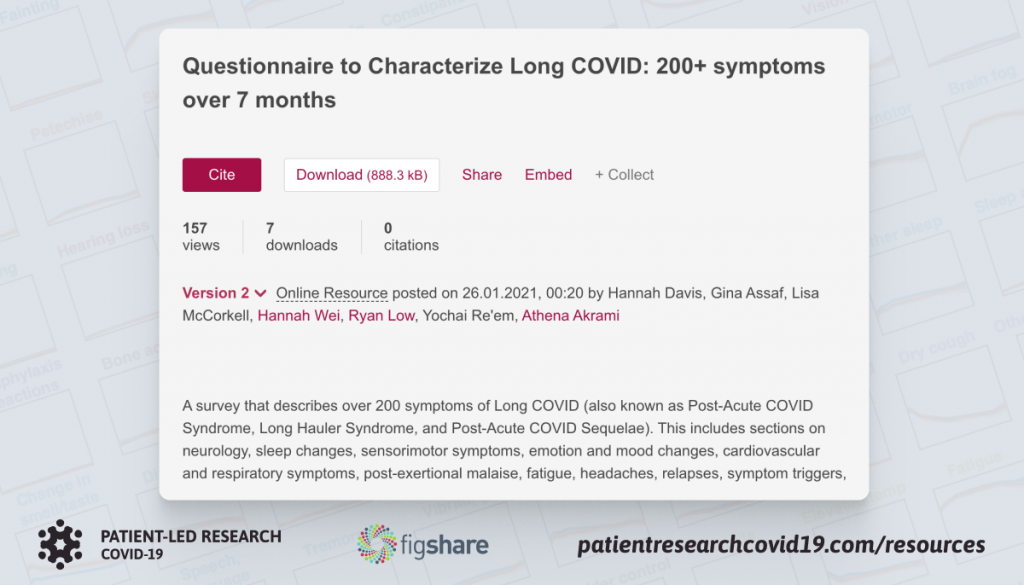
Task: Click the 0 citations counter
Action: pyautogui.click(x=411, y=236)
